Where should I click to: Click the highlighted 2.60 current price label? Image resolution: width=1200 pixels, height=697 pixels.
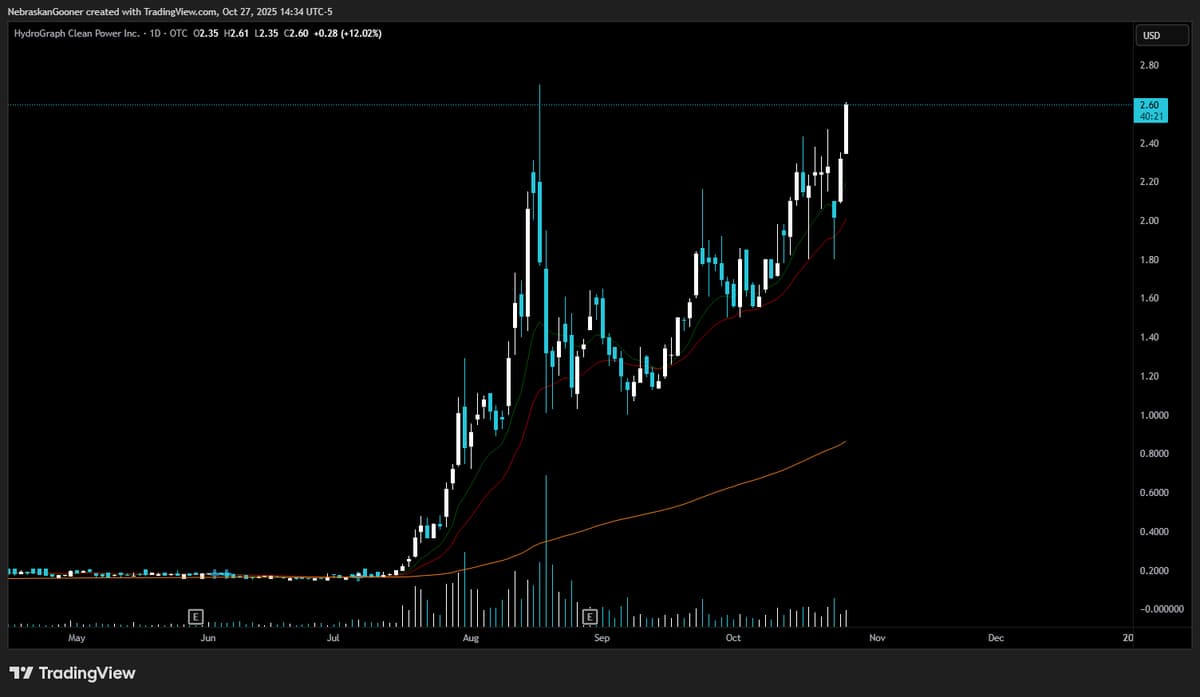click(1152, 104)
